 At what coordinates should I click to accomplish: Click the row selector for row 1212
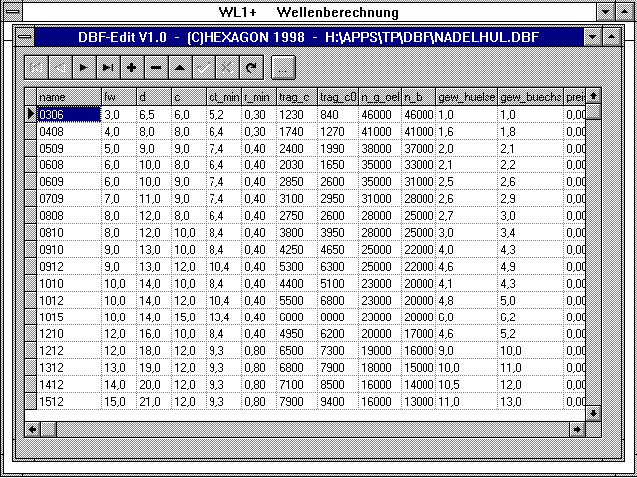point(30,352)
